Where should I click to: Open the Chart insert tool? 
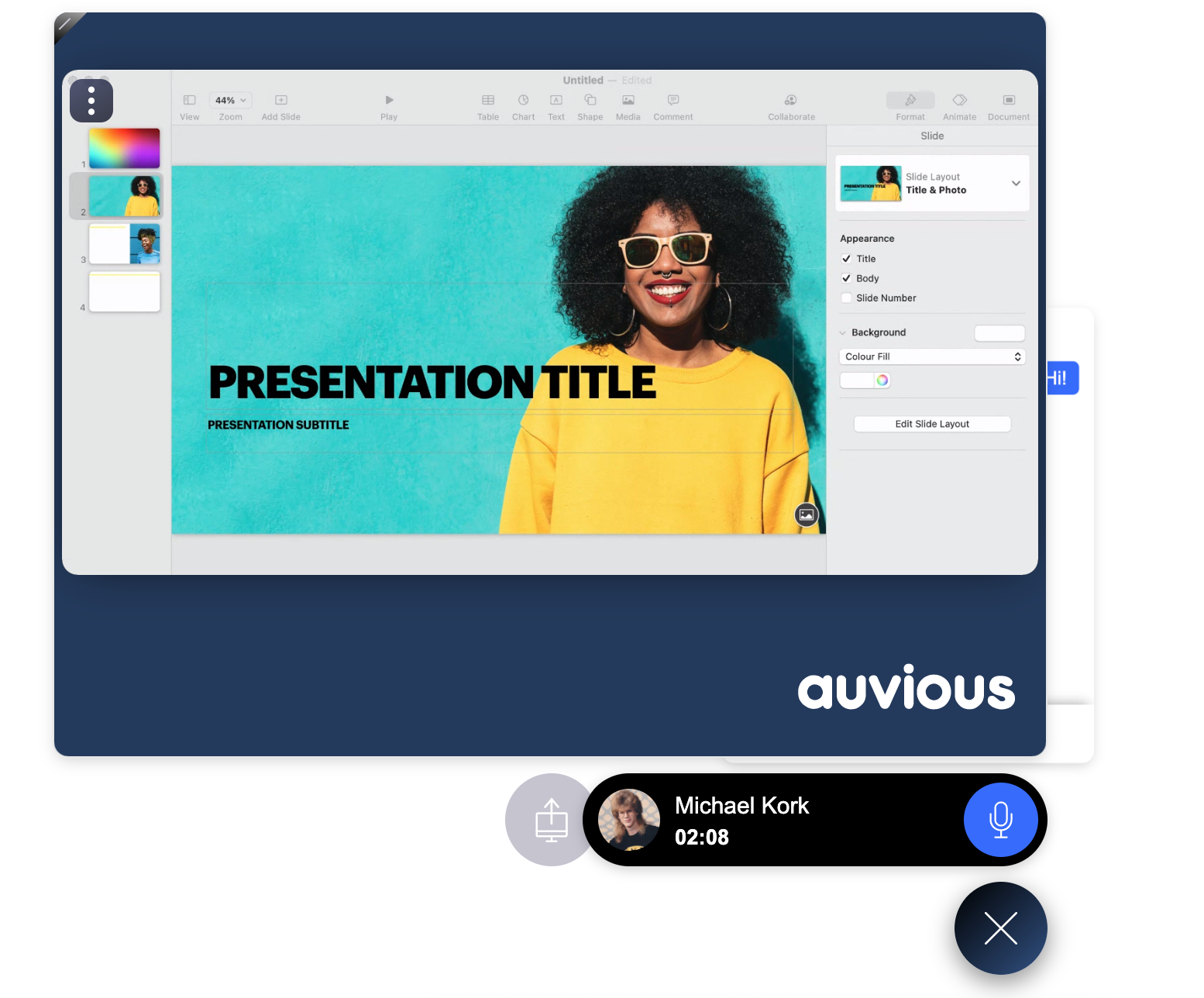click(x=523, y=101)
